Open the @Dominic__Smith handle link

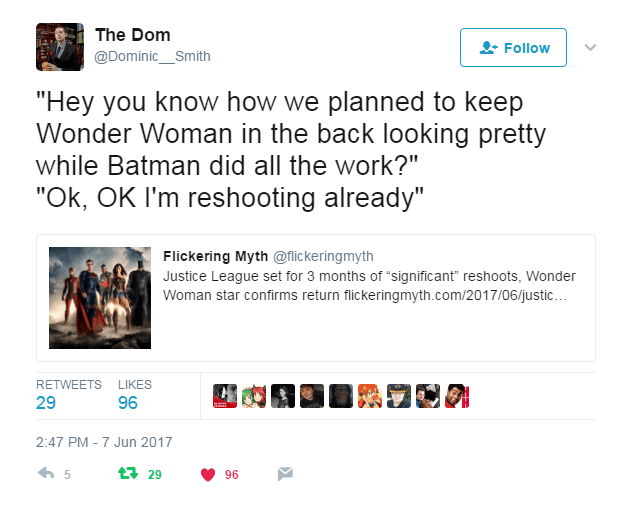click(152, 56)
